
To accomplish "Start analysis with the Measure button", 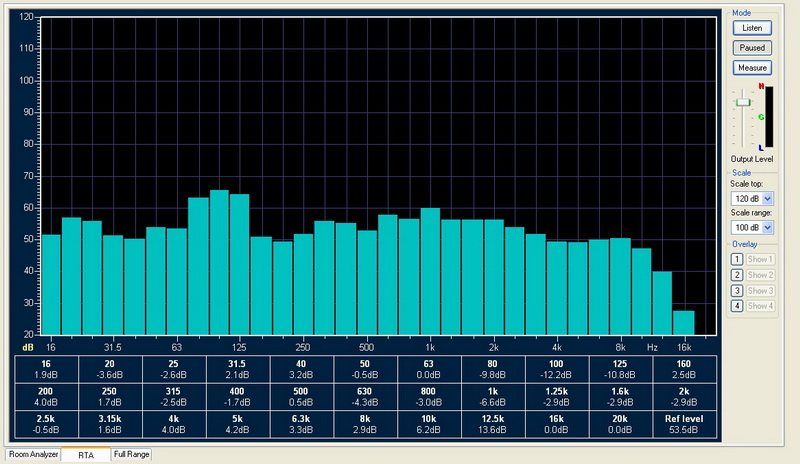I will (752, 68).
